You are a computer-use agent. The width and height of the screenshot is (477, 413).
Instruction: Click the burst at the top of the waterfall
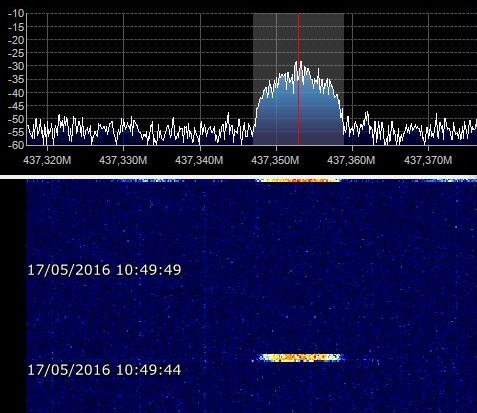pos(299,180)
